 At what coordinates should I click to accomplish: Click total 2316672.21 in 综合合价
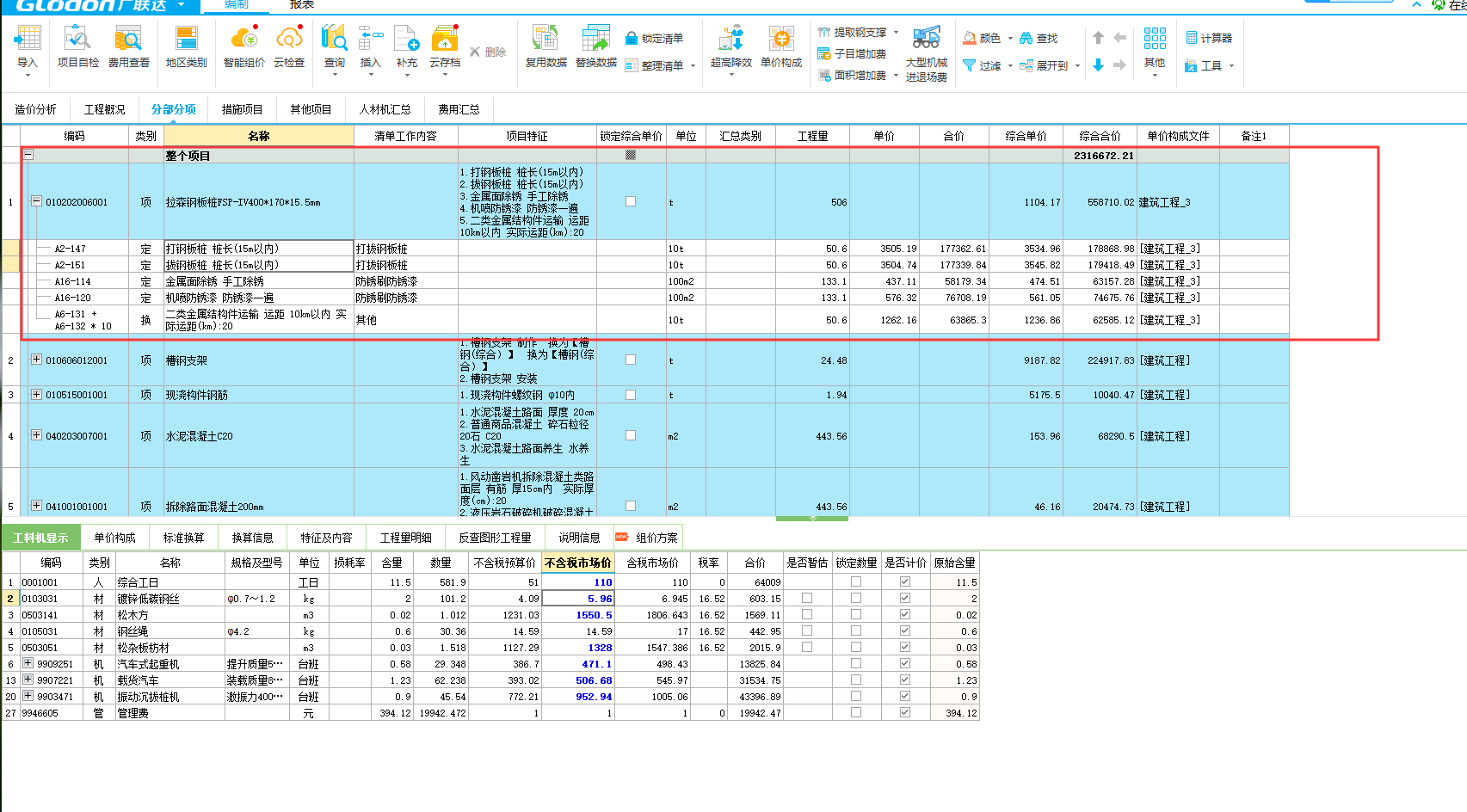(x=1103, y=156)
